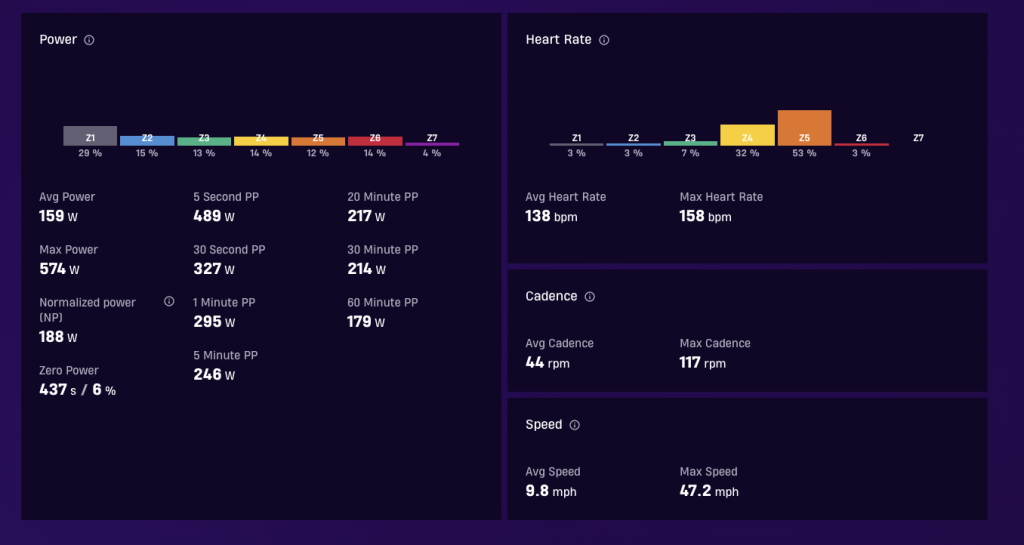Click the heart rate Z7 zone label
This screenshot has width=1024, height=545.
(x=918, y=138)
